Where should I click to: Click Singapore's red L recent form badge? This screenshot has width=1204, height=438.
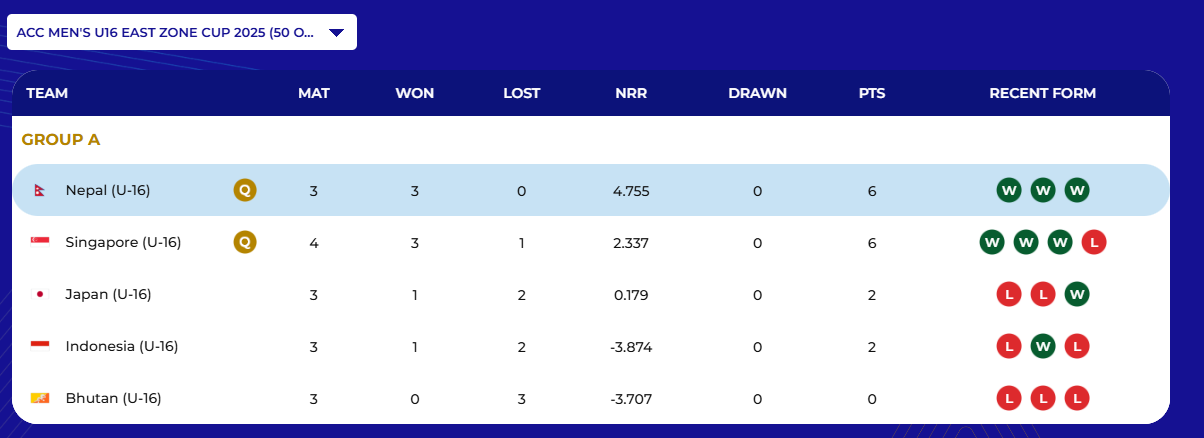[x=1094, y=242]
